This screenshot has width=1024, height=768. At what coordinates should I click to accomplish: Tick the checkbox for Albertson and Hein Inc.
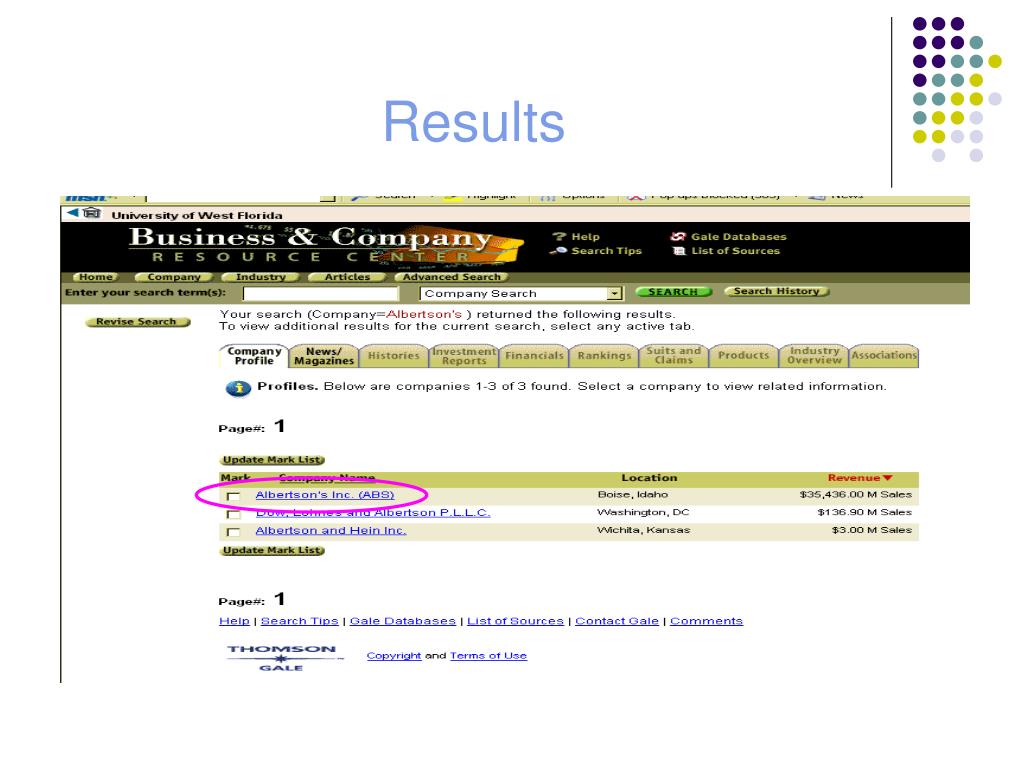pyautogui.click(x=233, y=532)
